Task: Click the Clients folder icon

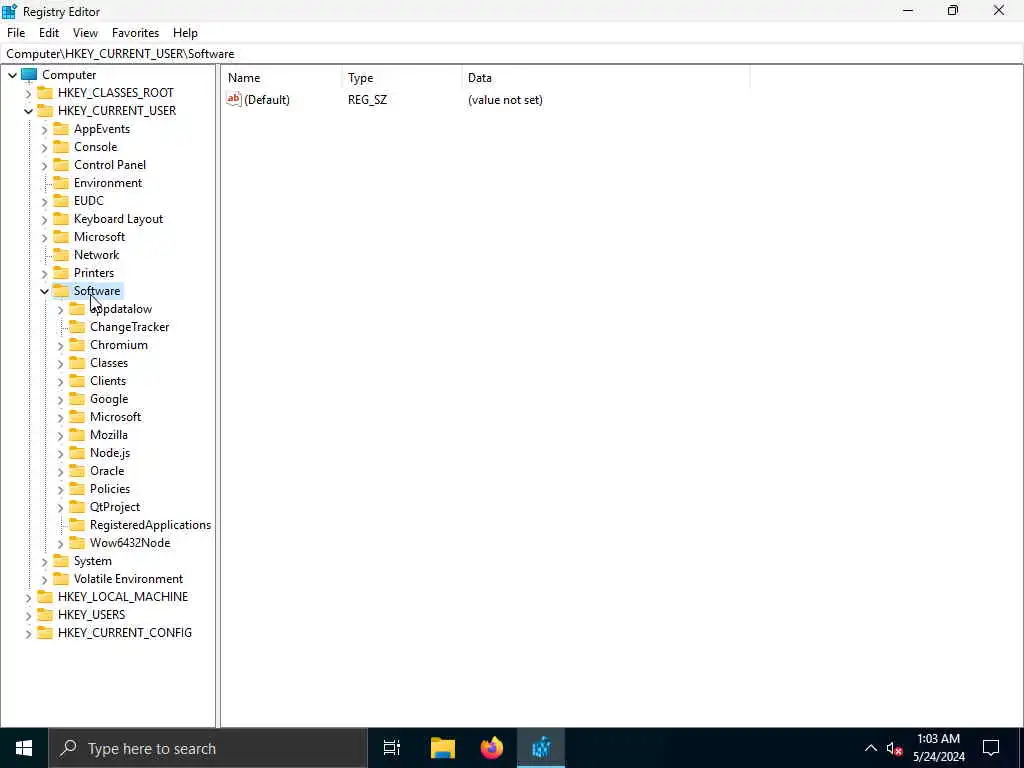Action: [x=77, y=381]
